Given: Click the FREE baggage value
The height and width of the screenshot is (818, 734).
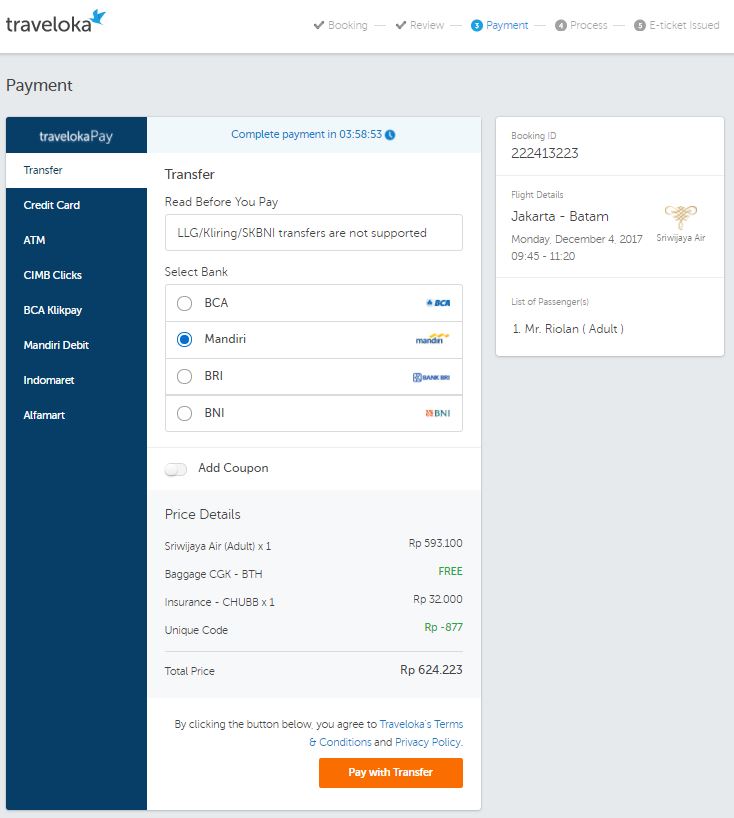Looking at the screenshot, I should (450, 571).
